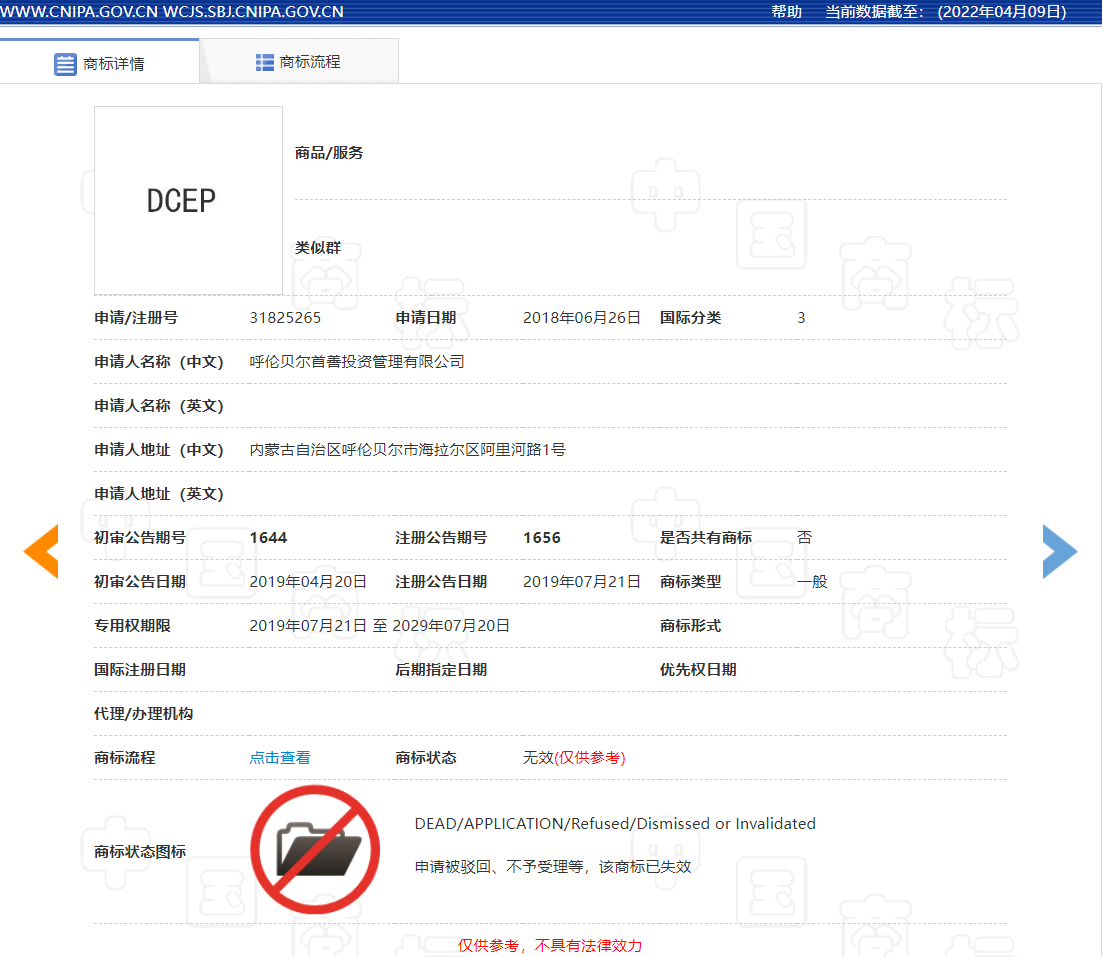Click the date 2019年04月20日

click(308, 582)
